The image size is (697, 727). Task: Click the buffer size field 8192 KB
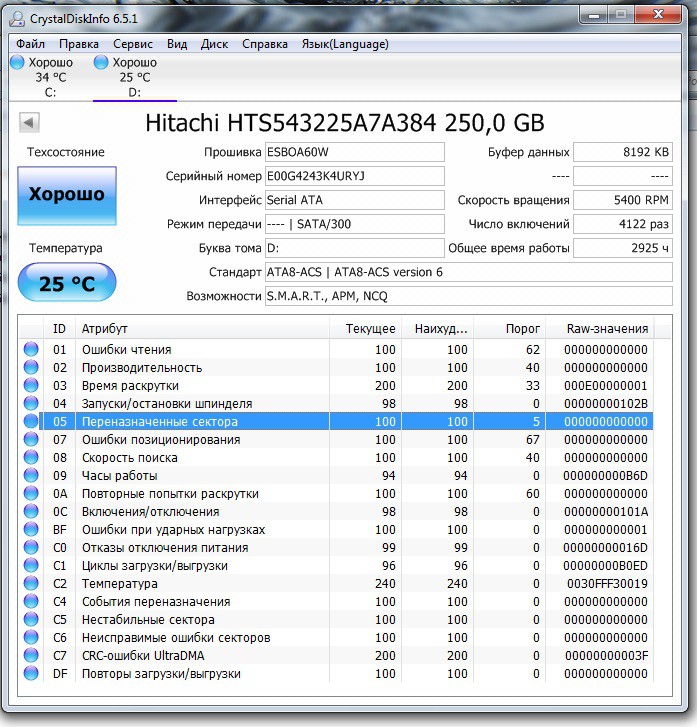point(623,152)
